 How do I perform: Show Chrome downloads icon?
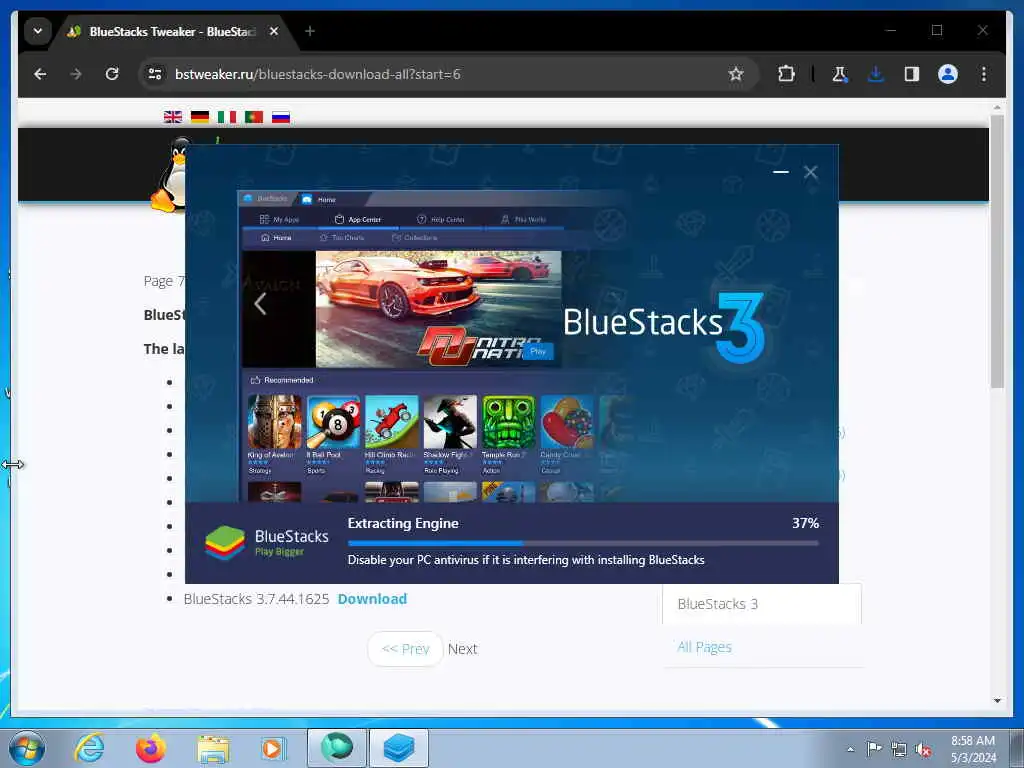[876, 74]
